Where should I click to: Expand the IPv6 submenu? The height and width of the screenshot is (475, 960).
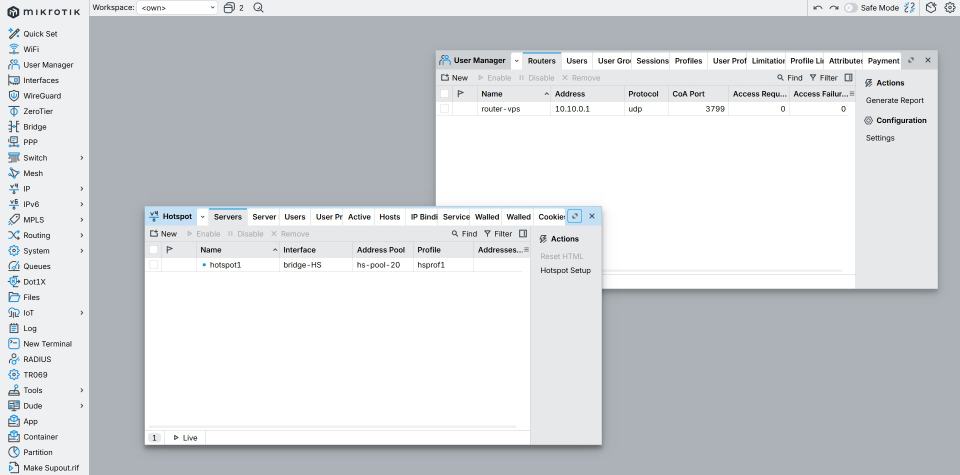tap(81, 204)
